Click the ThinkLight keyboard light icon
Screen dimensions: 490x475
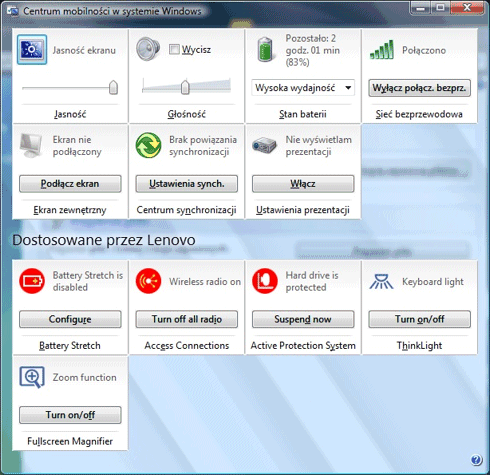click(x=381, y=281)
